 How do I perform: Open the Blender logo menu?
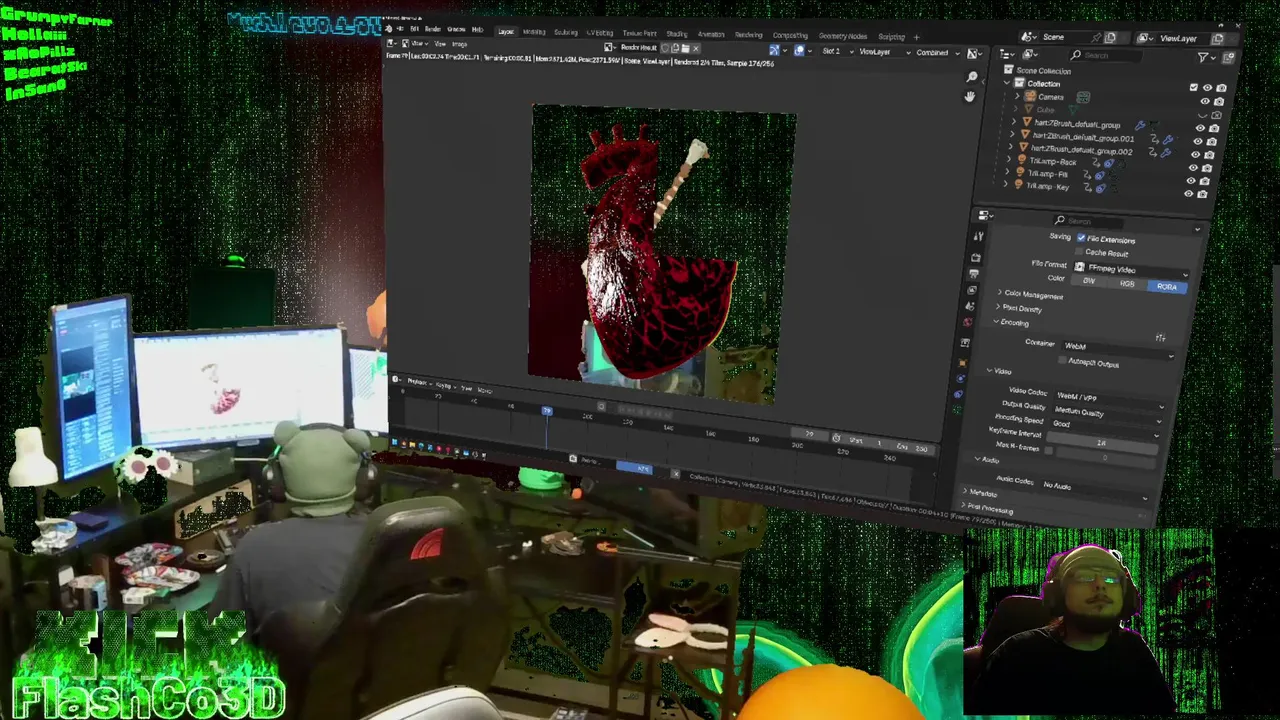[389, 29]
